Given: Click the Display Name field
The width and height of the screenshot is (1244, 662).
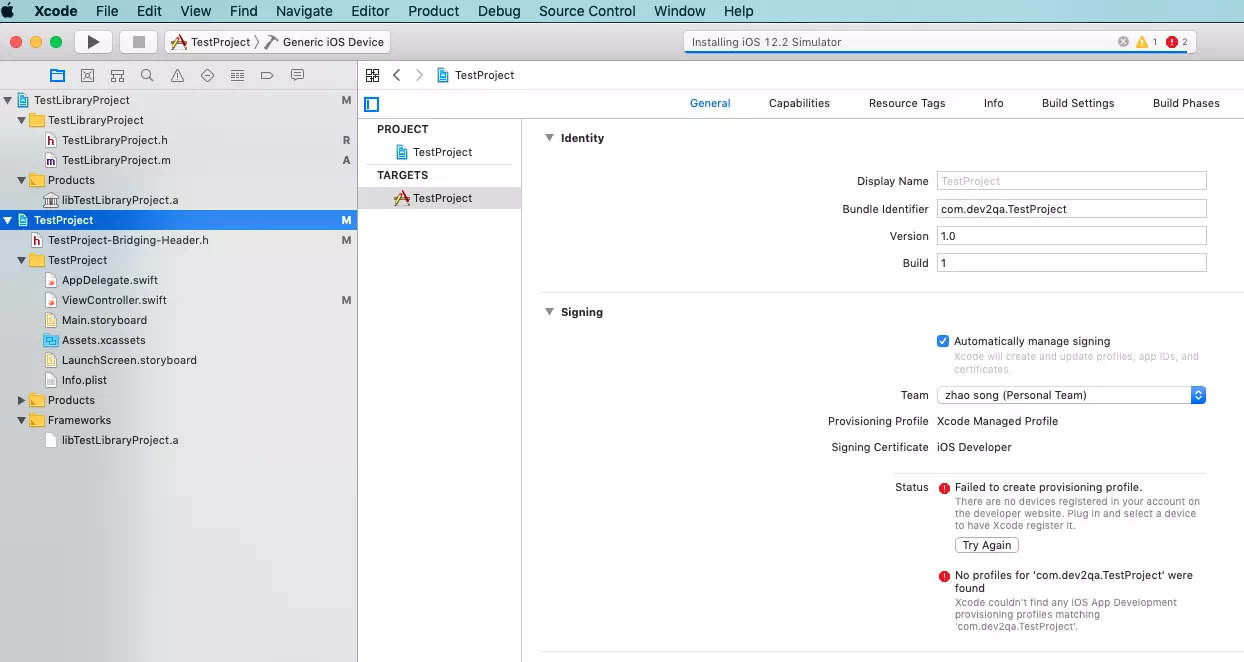Looking at the screenshot, I should (1071, 181).
